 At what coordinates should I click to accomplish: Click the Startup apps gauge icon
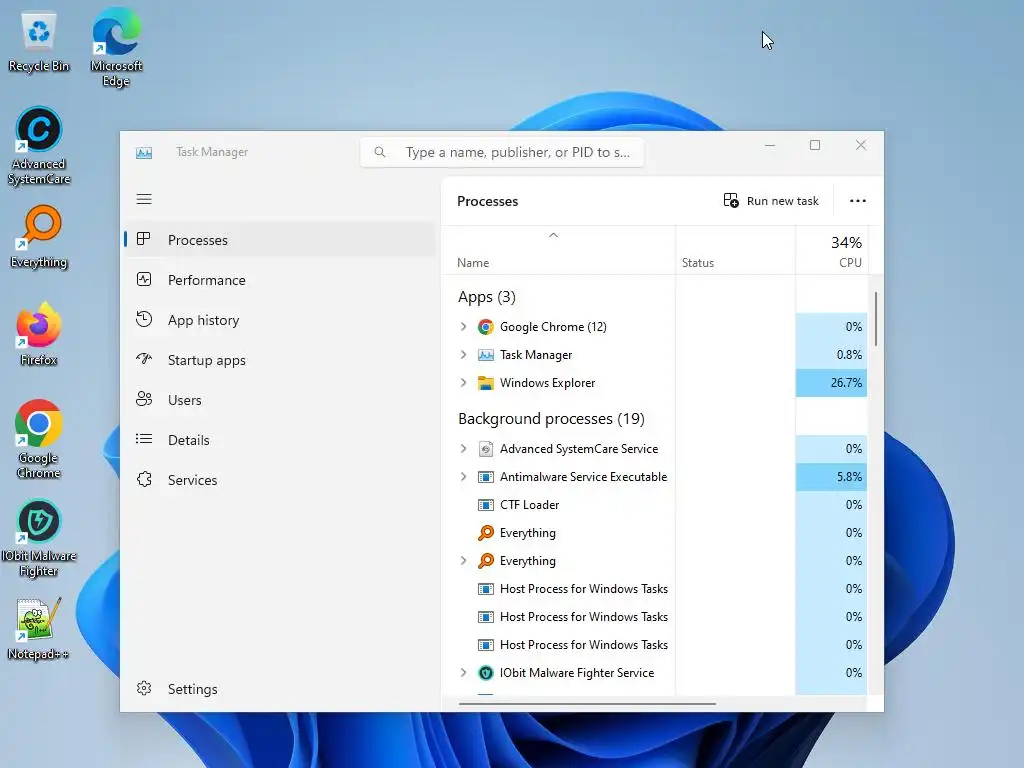(x=144, y=359)
